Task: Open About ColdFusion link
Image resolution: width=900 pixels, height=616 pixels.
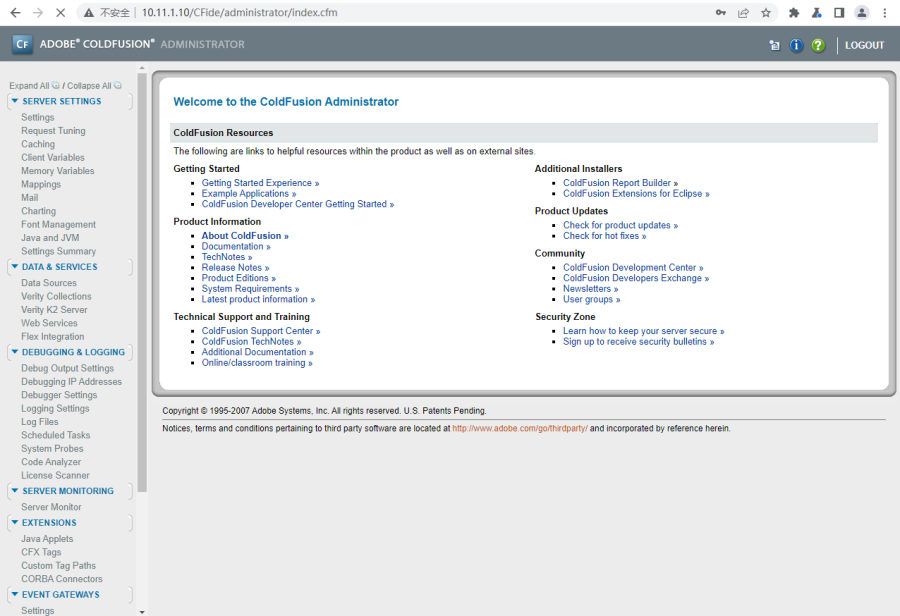Action: [x=245, y=235]
